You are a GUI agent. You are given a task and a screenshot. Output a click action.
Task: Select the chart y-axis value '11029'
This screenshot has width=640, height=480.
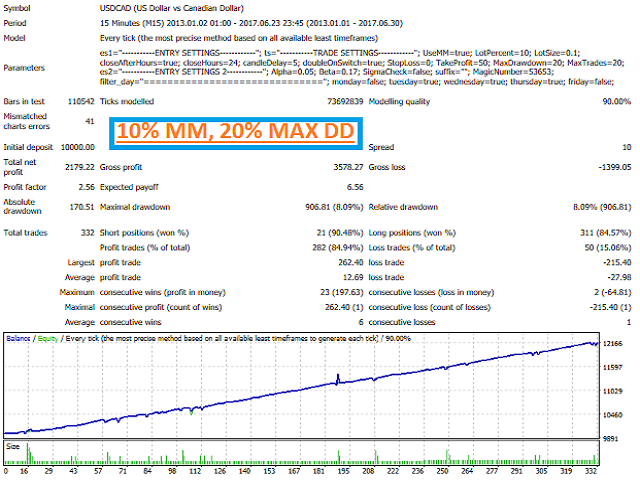[613, 391]
